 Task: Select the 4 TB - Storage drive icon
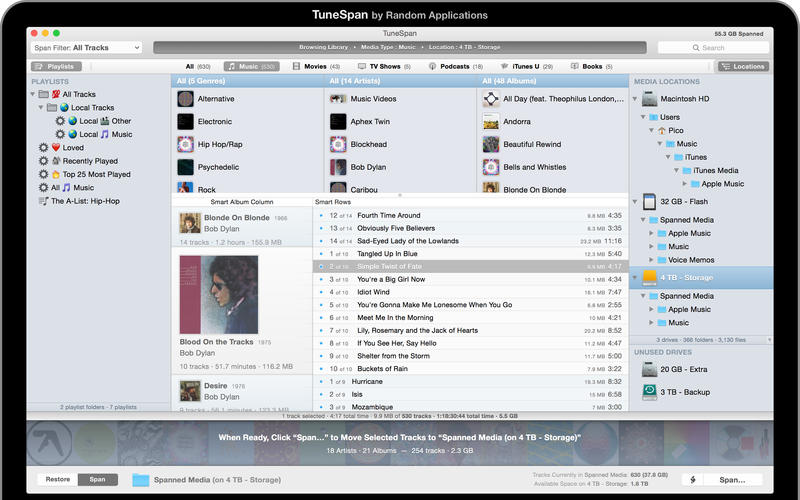point(649,278)
